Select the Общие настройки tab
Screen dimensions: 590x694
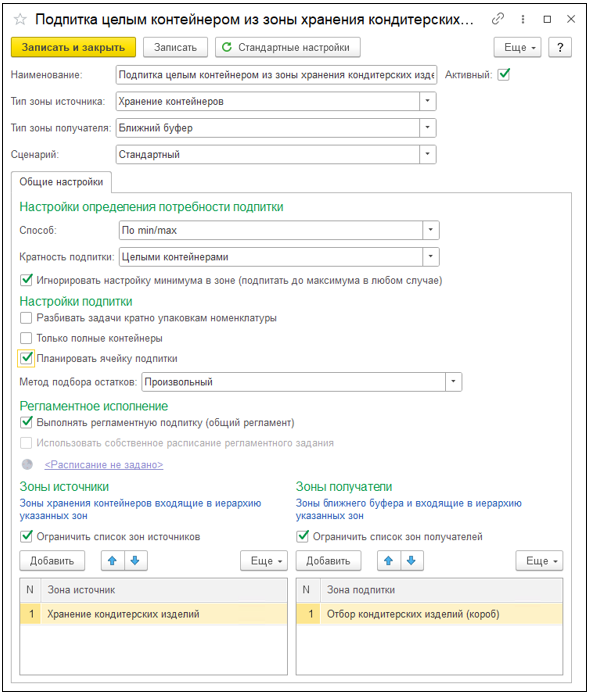pos(61,182)
